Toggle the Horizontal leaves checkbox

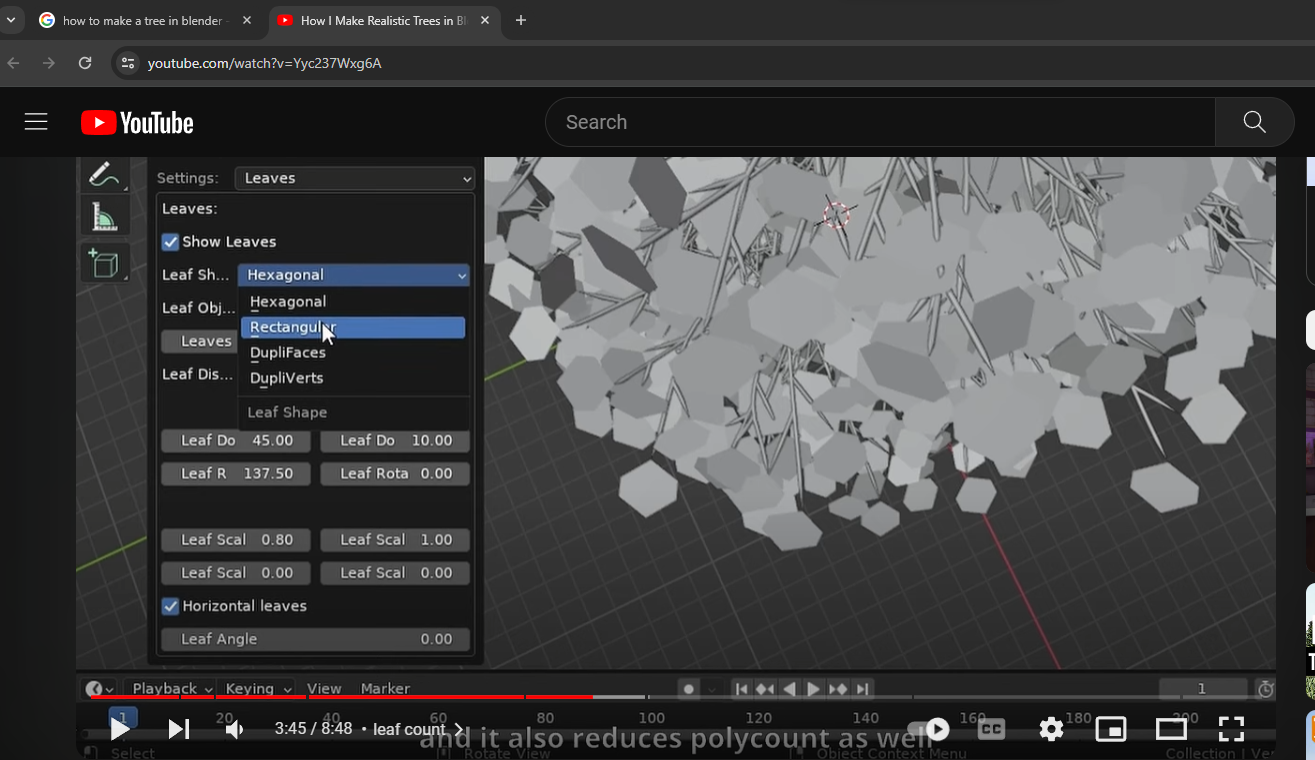[x=171, y=606]
